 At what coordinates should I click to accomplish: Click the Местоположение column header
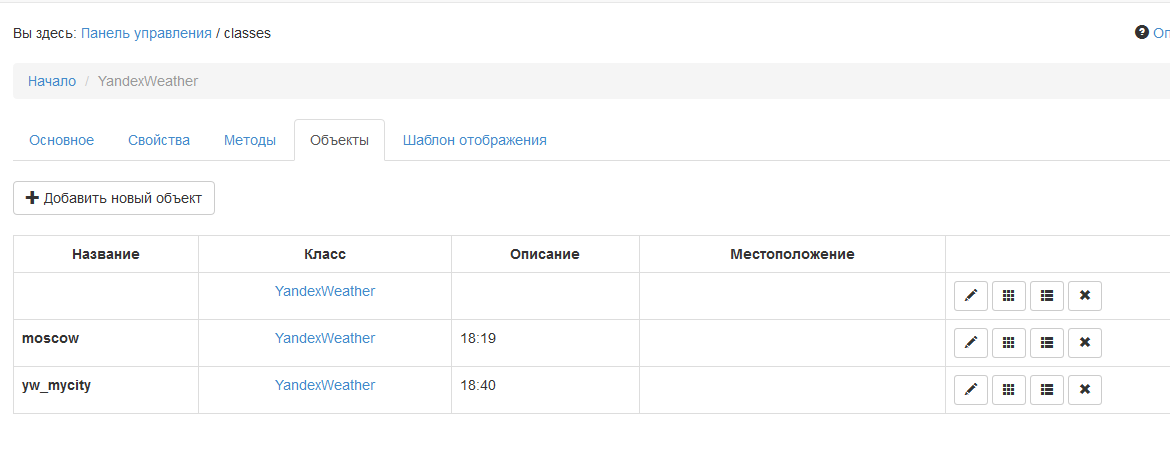(x=792, y=254)
